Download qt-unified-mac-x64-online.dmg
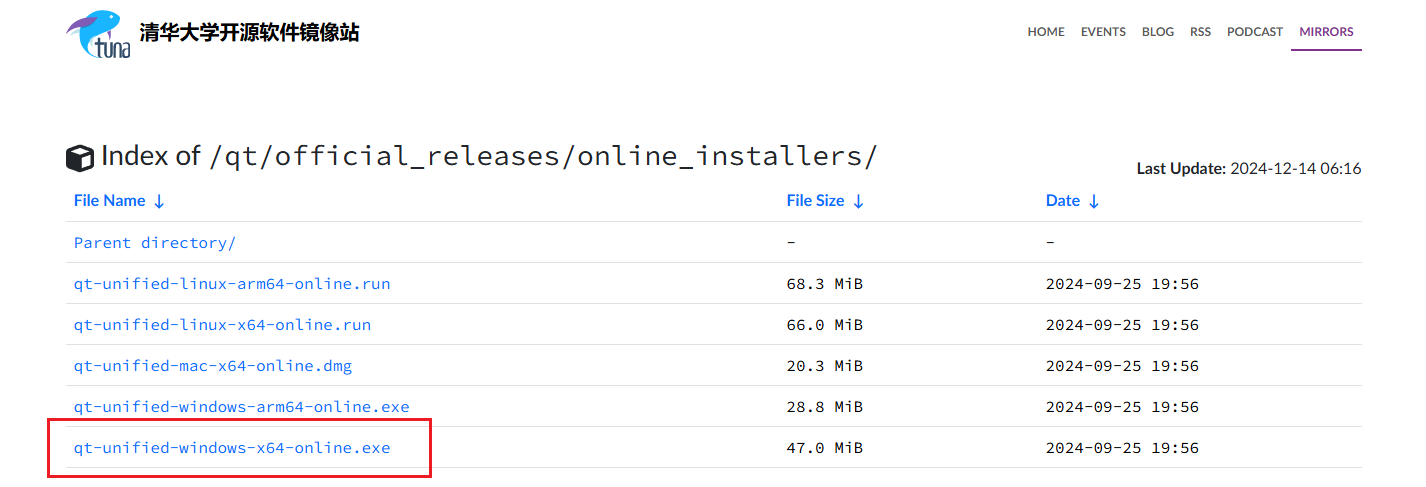Image resolution: width=1426 pixels, height=487 pixels. 213,366
